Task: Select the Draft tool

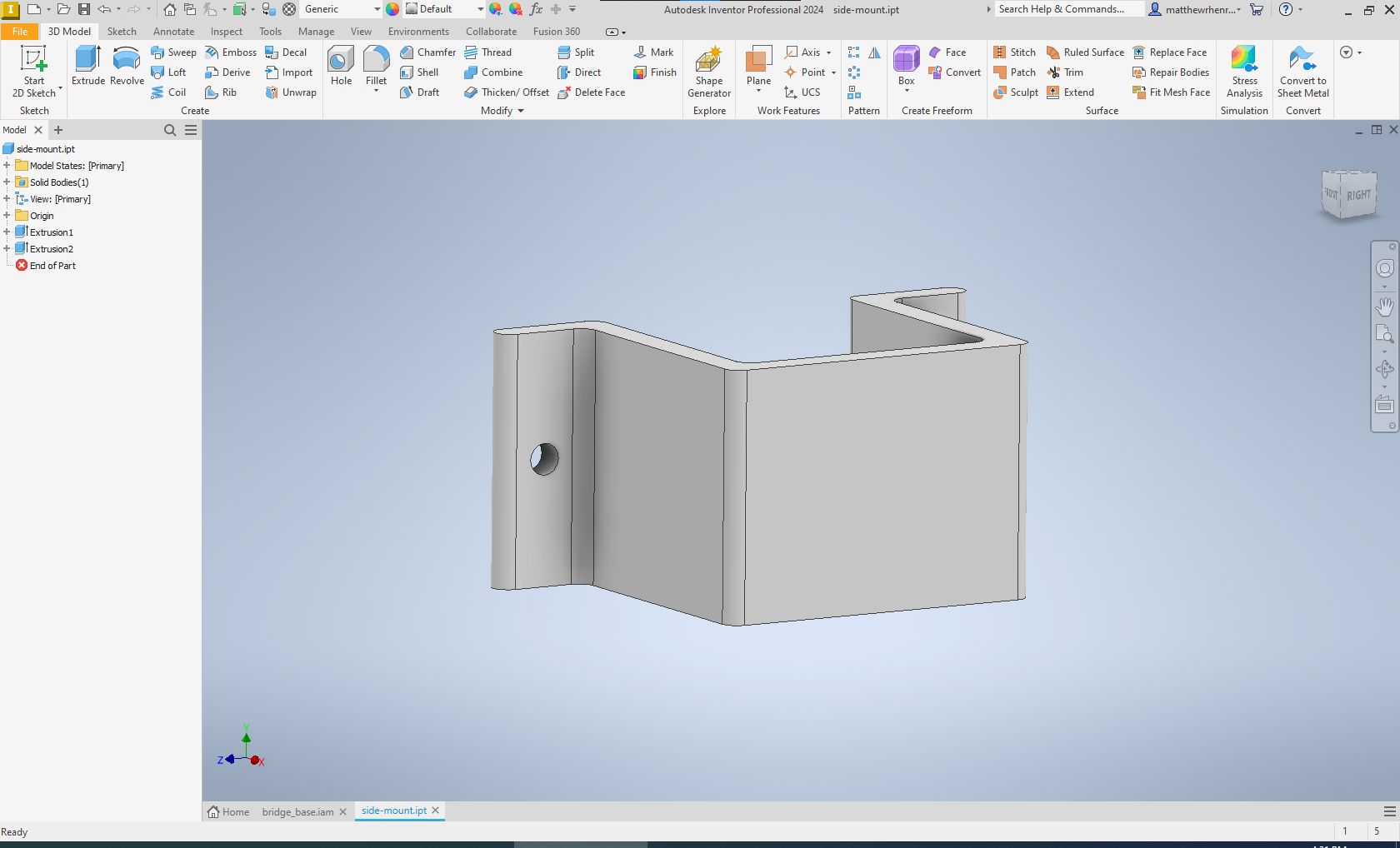Action: coord(419,92)
